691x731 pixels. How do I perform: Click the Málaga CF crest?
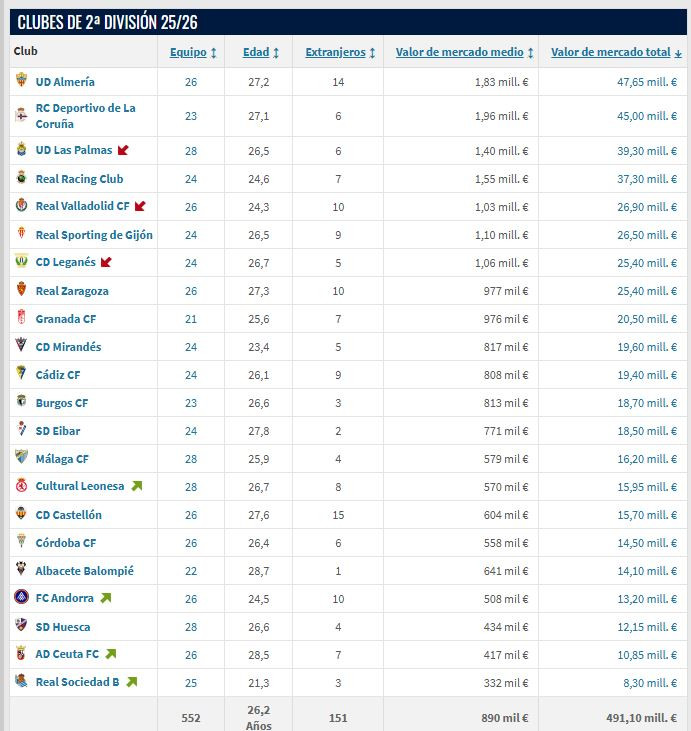21,456
